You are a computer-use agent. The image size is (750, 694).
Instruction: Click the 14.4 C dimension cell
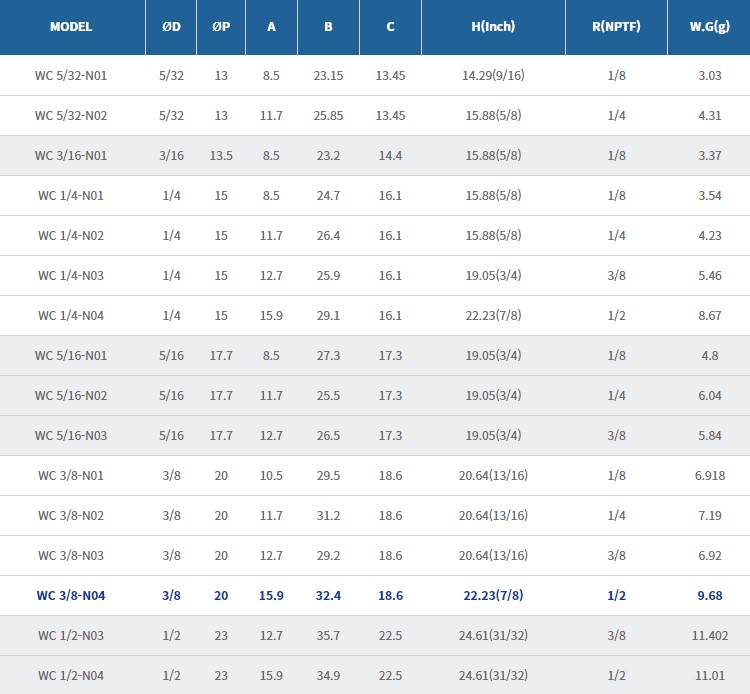coord(390,155)
